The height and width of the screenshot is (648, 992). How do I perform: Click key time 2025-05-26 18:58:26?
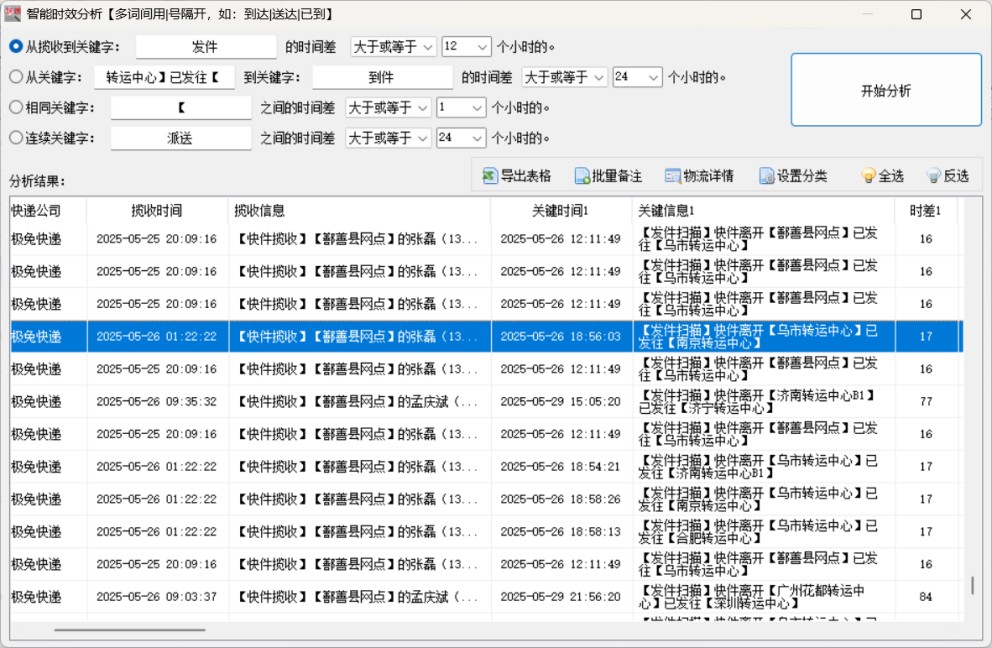click(x=561, y=499)
